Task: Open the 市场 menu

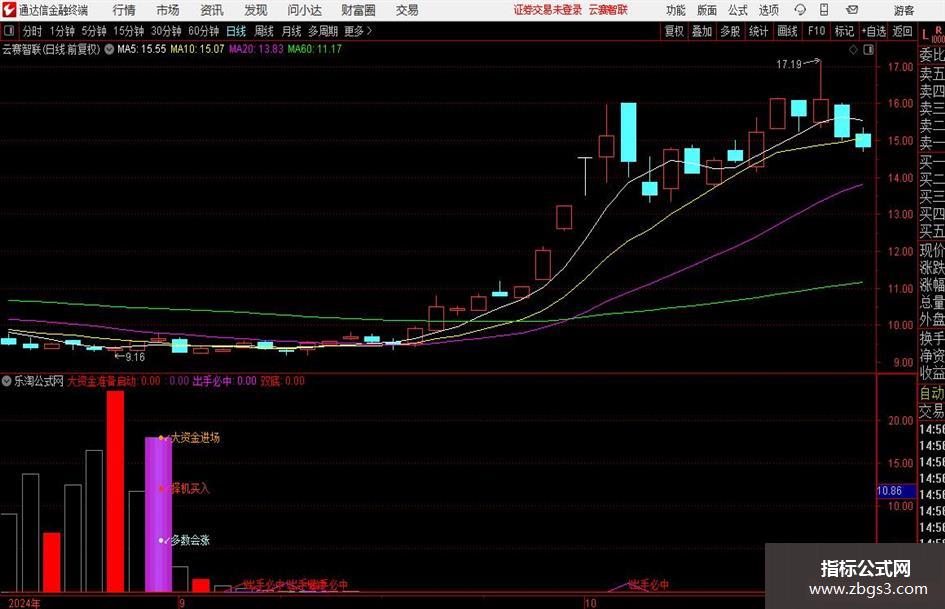Action: 168,10
